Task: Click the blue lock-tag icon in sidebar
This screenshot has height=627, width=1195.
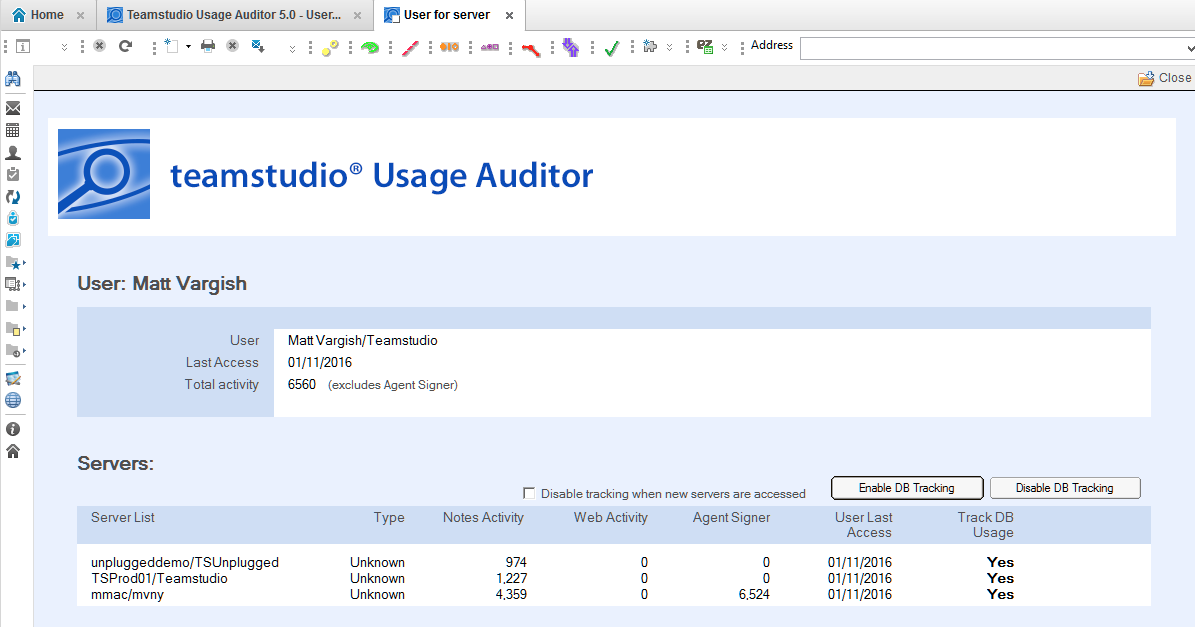Action: [13, 219]
